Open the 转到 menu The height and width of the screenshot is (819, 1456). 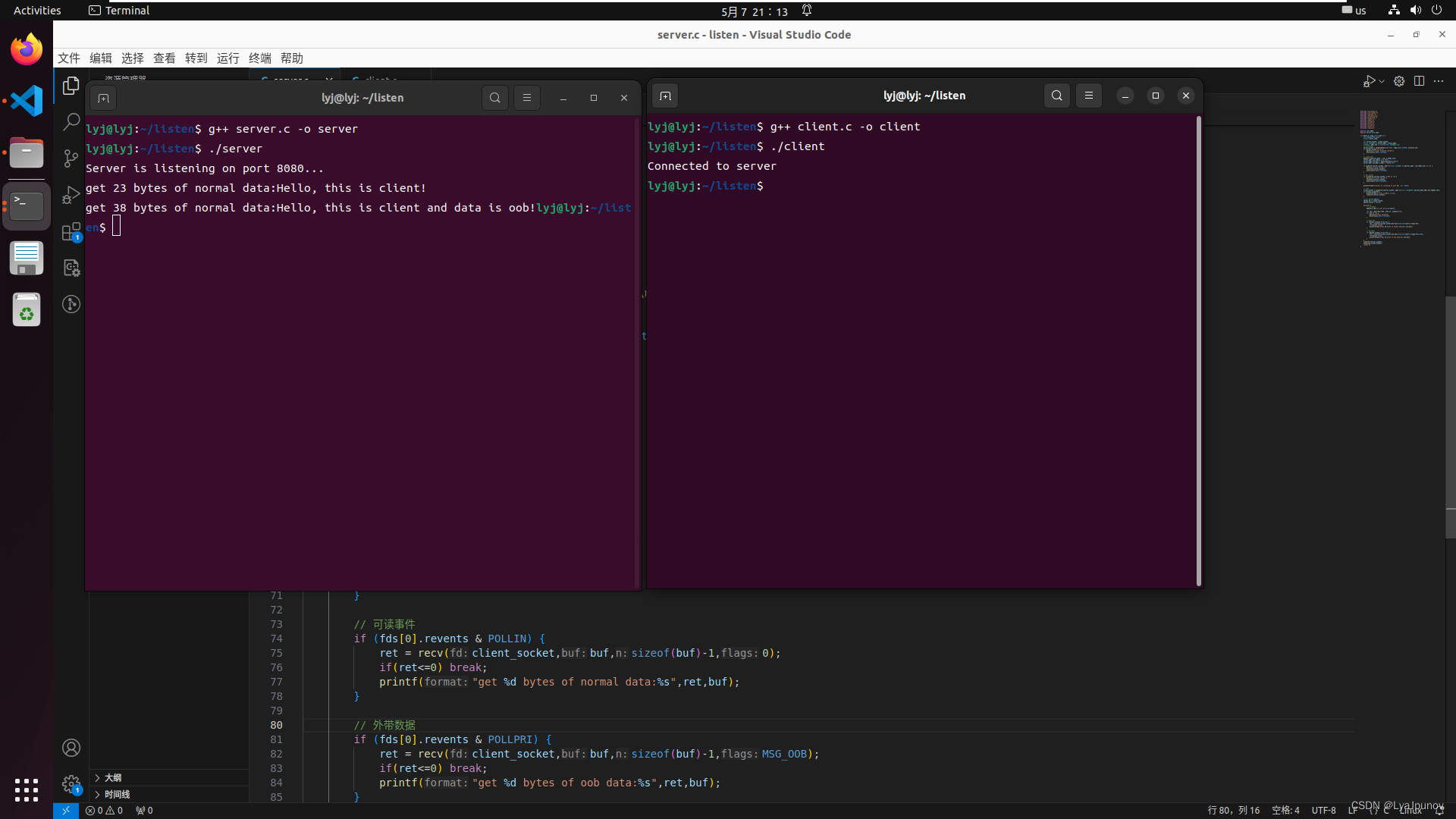(x=196, y=58)
